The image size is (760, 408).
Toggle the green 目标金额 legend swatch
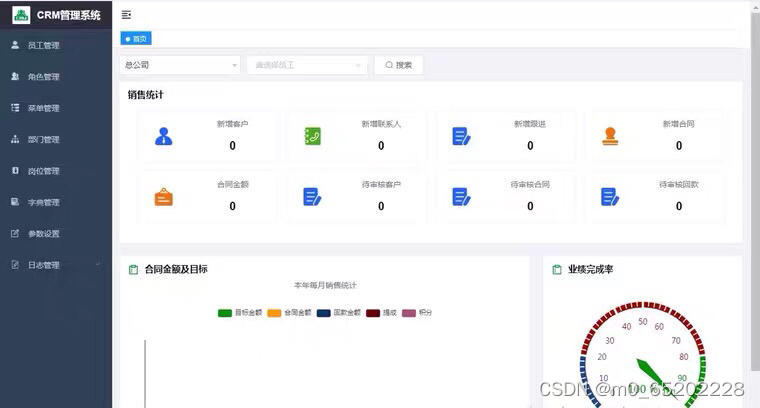225,313
